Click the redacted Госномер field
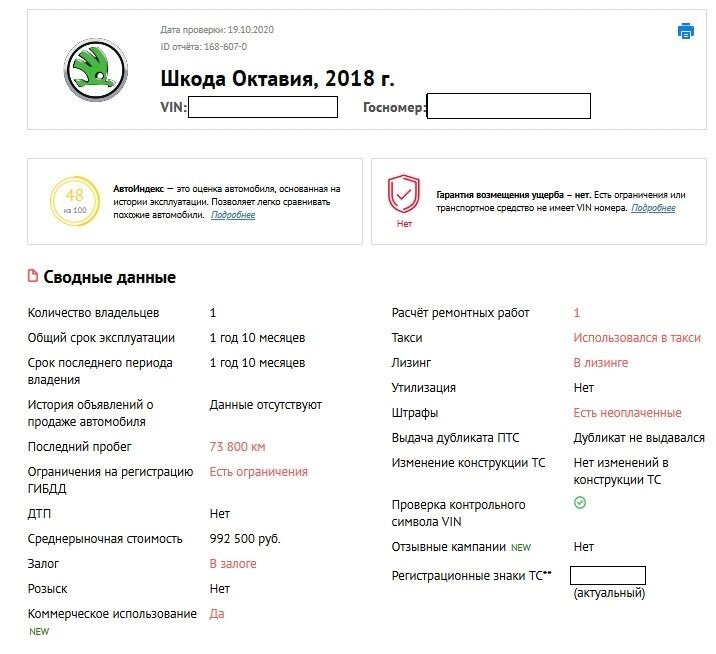Image resolution: width=716 pixels, height=654 pixels. [x=508, y=106]
